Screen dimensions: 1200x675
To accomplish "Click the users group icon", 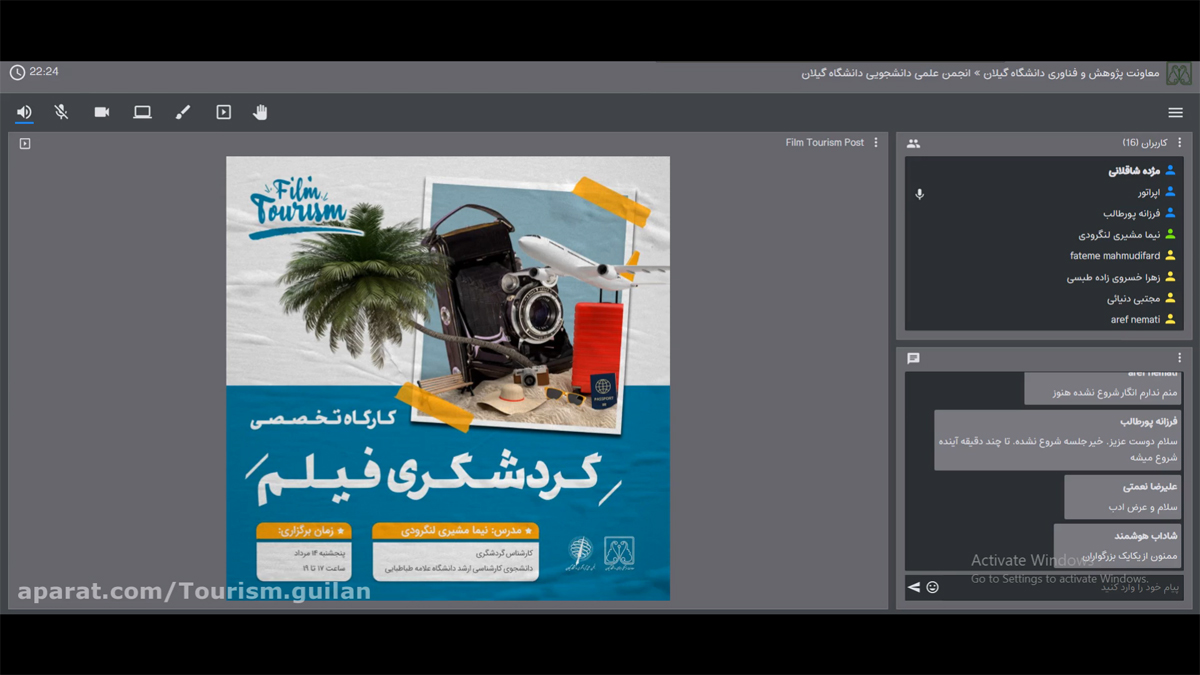I will click(913, 144).
